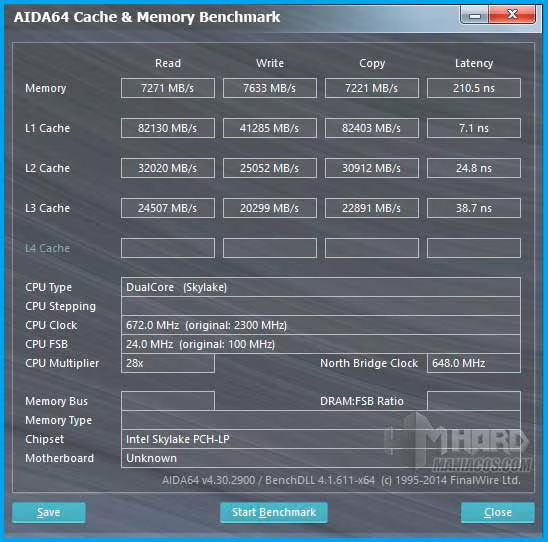Image resolution: width=548 pixels, height=542 pixels.
Task: Click the empty L4 Cache Latency field
Action: (474, 248)
